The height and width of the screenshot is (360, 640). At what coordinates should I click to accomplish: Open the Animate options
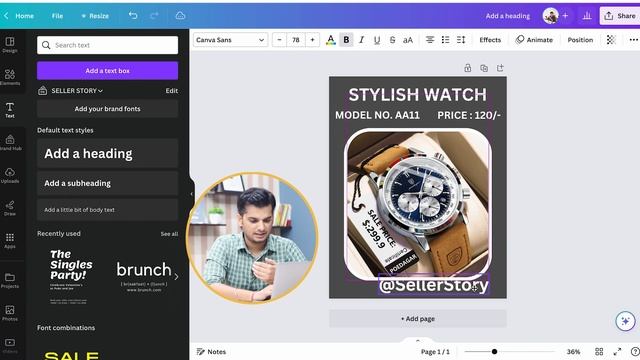pyautogui.click(x=534, y=40)
